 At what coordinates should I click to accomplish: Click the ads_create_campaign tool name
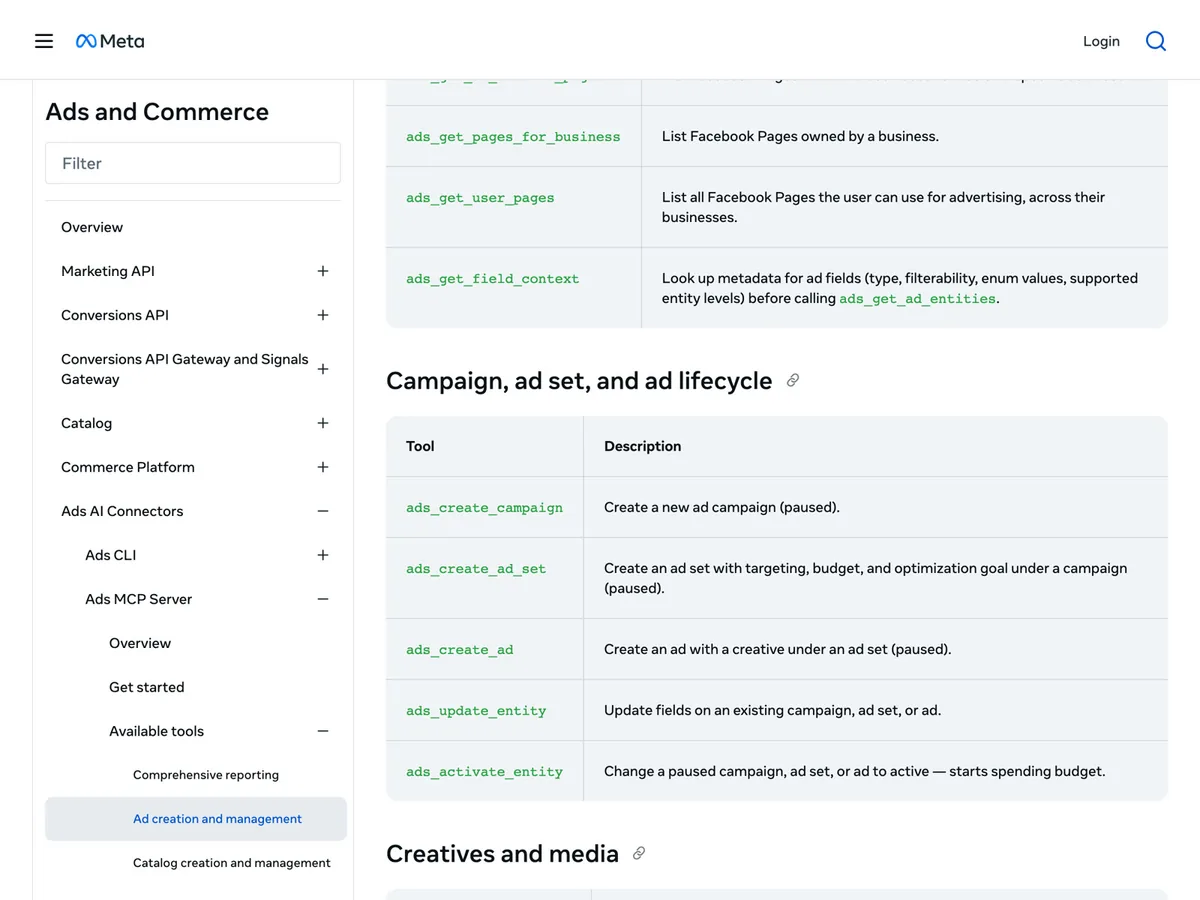point(485,508)
